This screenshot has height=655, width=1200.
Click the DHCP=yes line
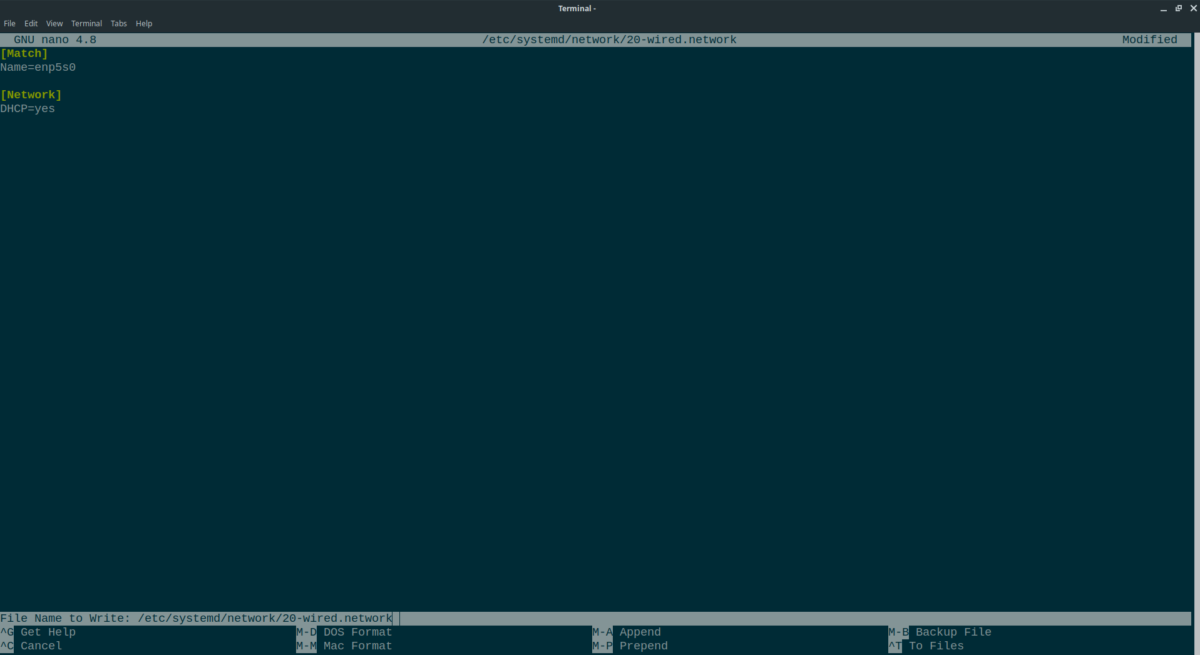tap(28, 109)
